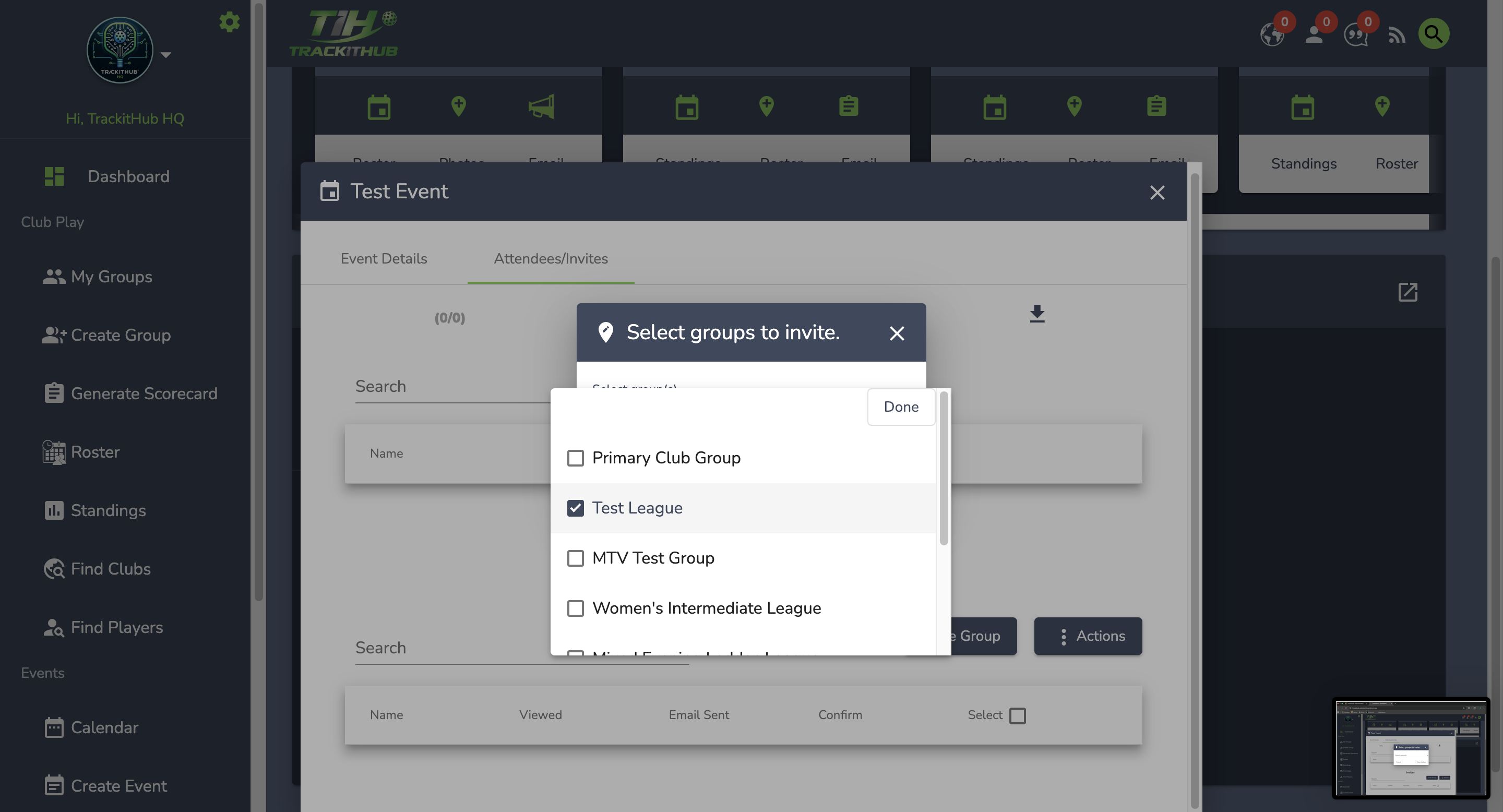Open the user requests notification icon
The width and height of the screenshot is (1503, 812).
point(1314,34)
